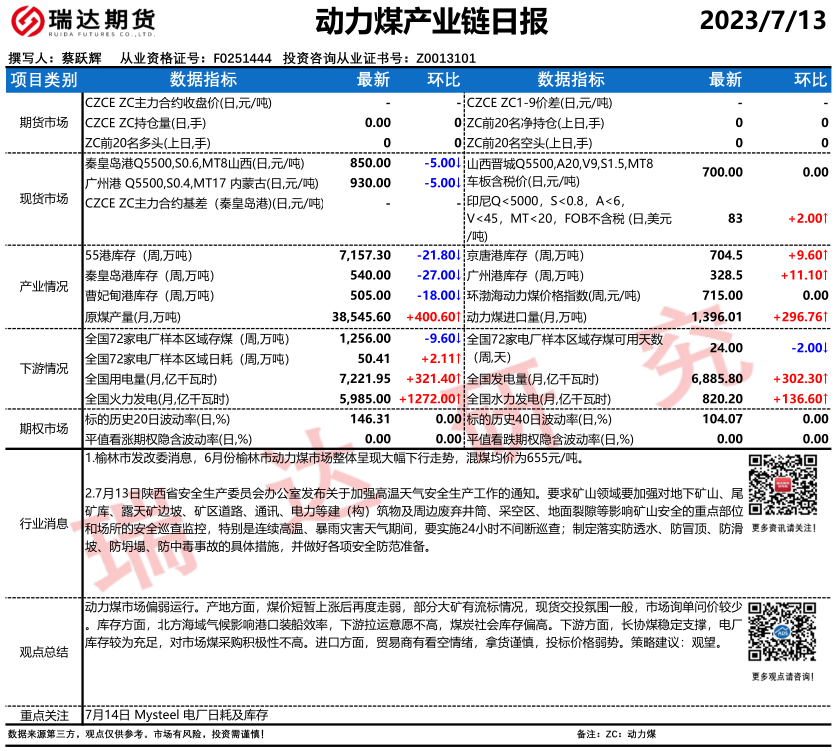Click the 重点关注 row label
Viewport: 836px width, 751px height.
pos(44,715)
